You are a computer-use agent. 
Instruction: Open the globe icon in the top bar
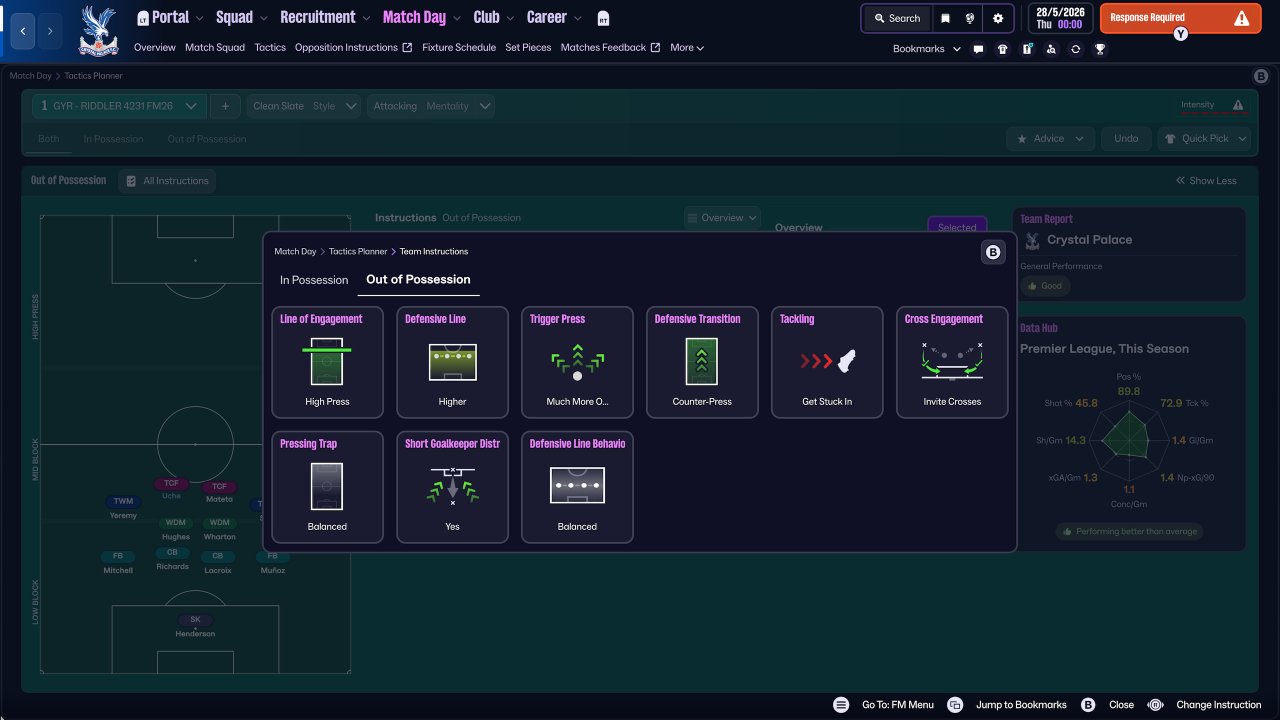click(x=970, y=18)
